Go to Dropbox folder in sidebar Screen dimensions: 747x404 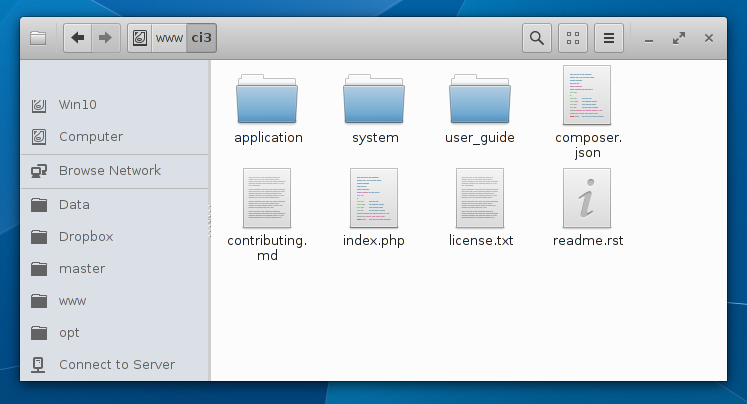[x=85, y=236]
